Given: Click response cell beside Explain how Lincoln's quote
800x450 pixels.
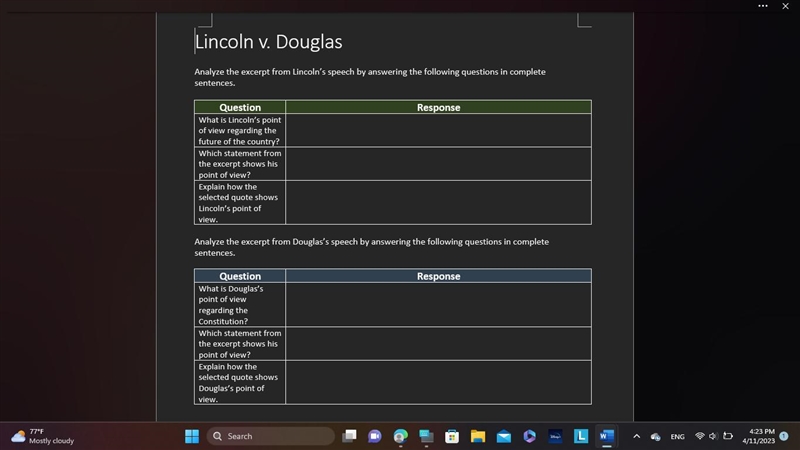Looking at the screenshot, I should 438,202.
